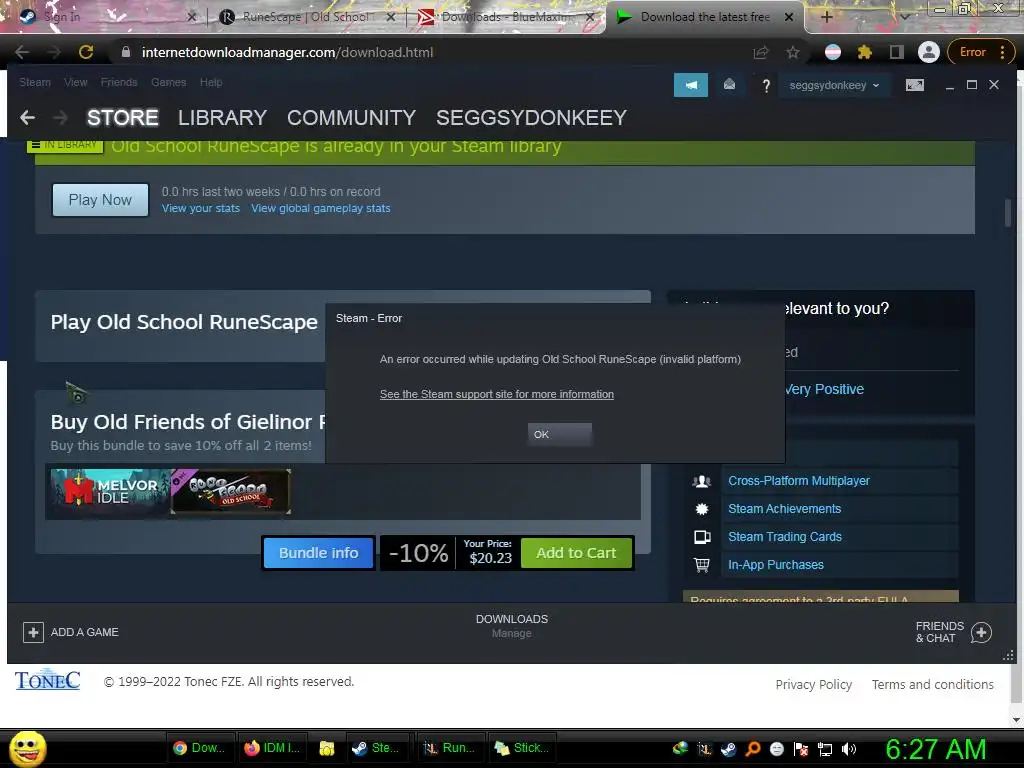Open the STORE tab in Steam
1024x768 pixels.
[x=123, y=118]
